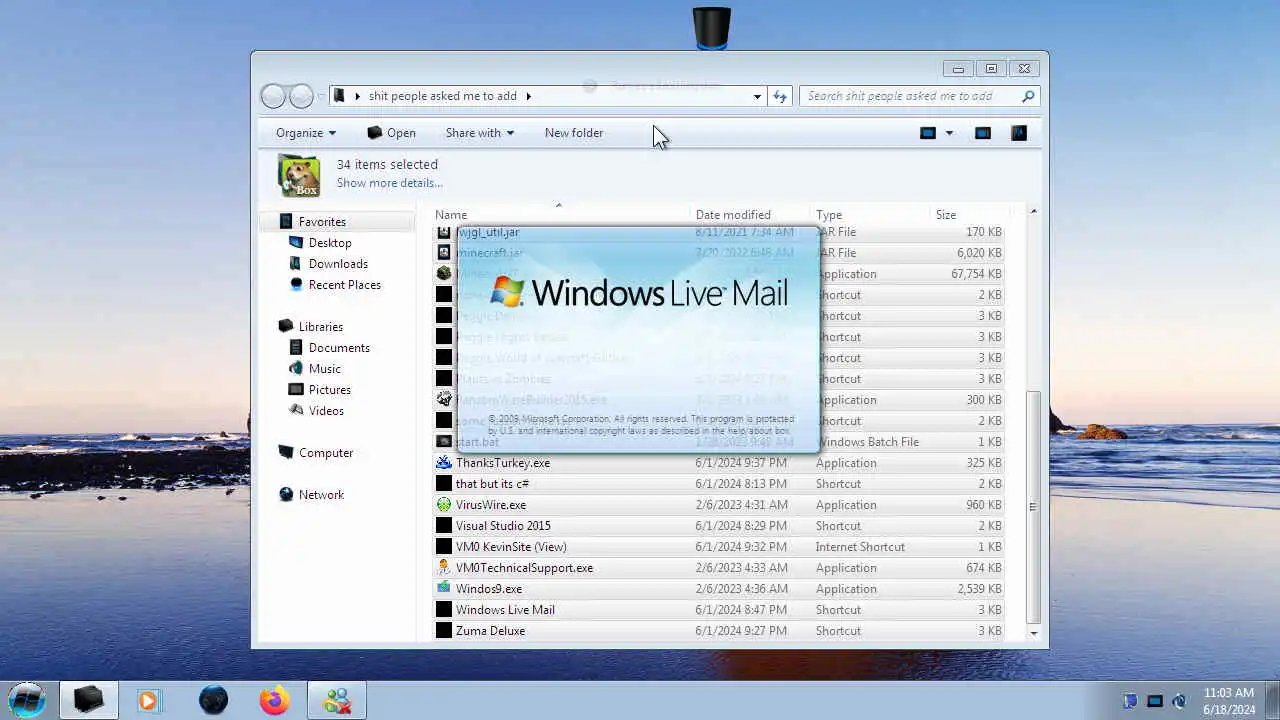Open the address bar history dropdown
1280x720 pixels.
click(757, 96)
